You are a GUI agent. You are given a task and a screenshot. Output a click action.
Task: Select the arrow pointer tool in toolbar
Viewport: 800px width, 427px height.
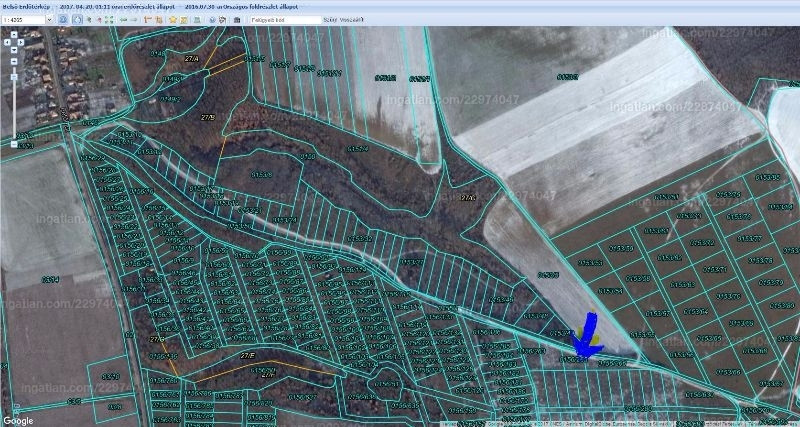[89, 20]
